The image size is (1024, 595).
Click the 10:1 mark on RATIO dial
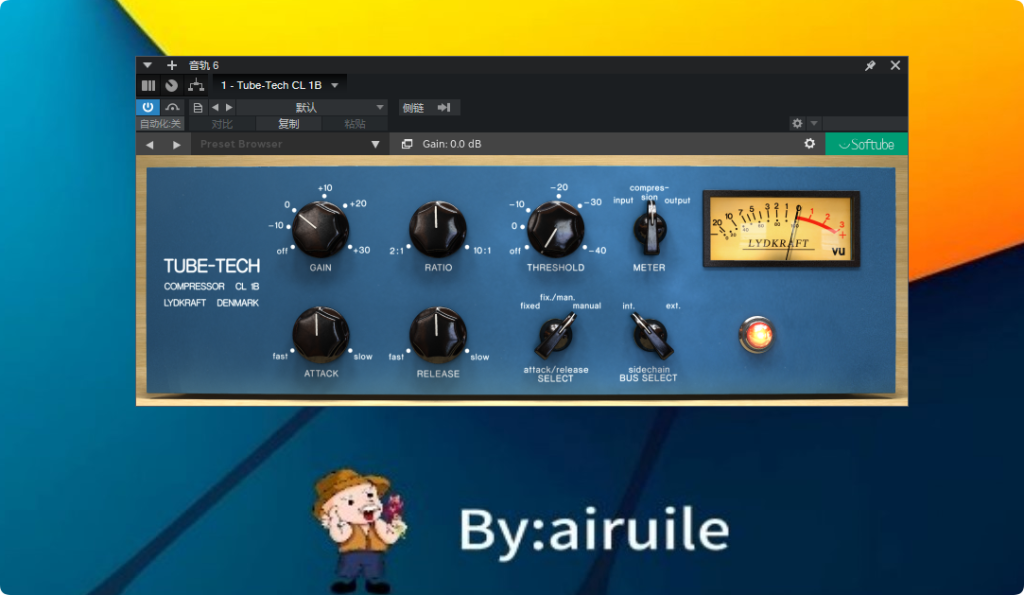482,251
